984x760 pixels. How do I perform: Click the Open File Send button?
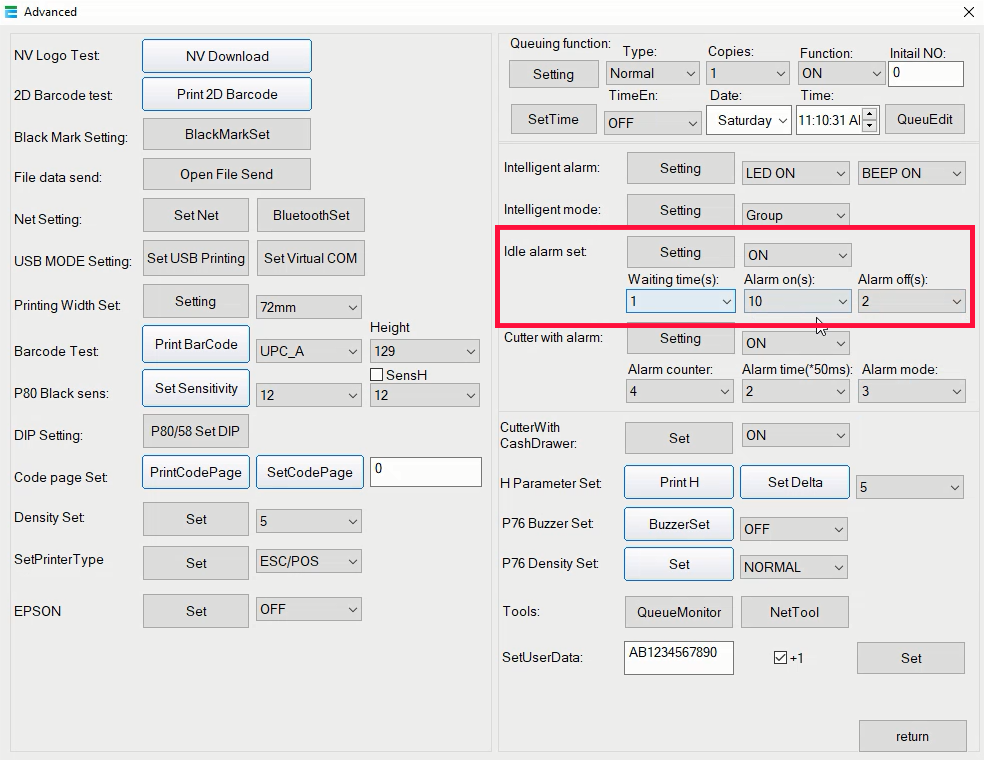coord(227,174)
